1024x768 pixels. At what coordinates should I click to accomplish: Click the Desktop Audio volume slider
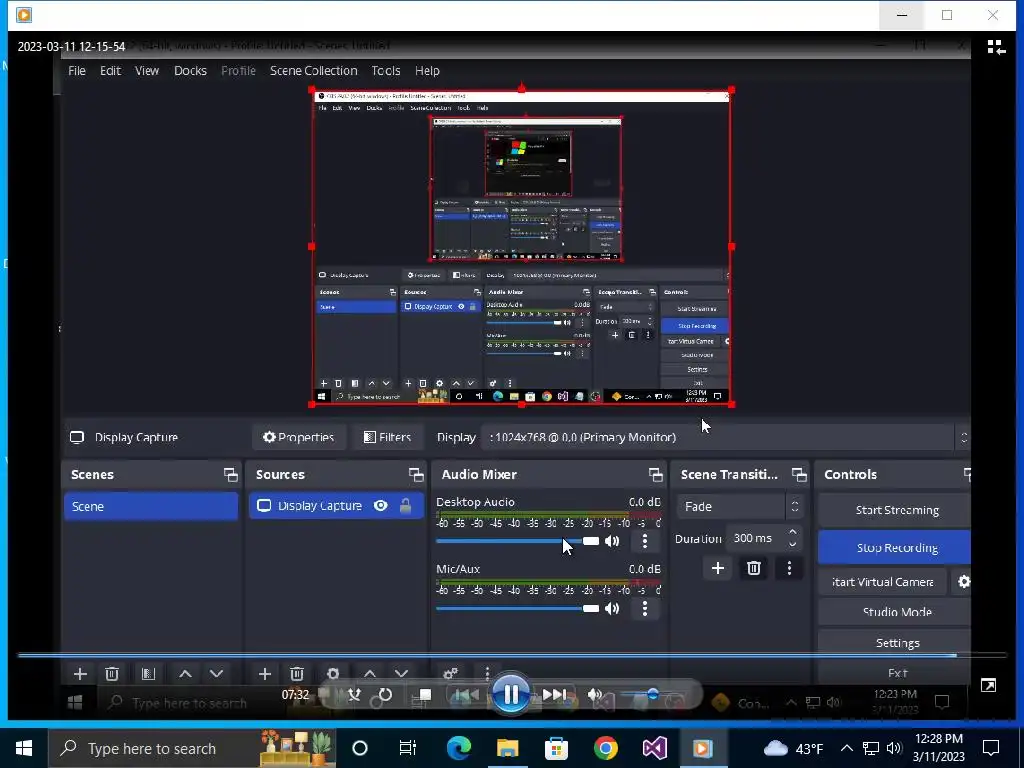pos(517,541)
